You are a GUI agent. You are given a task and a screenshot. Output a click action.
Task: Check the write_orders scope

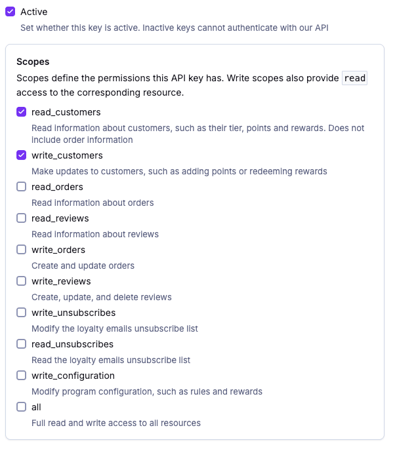click(x=21, y=250)
